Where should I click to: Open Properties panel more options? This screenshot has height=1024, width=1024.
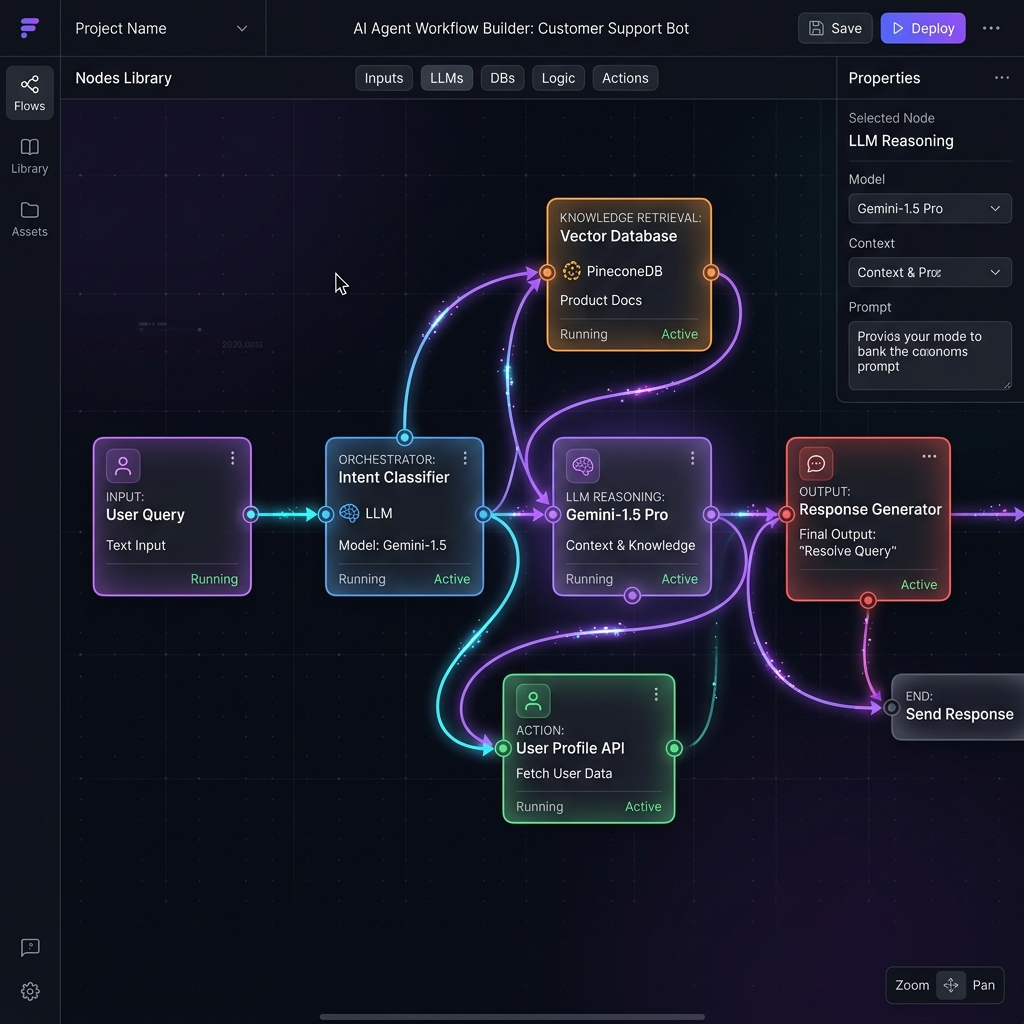1002,78
